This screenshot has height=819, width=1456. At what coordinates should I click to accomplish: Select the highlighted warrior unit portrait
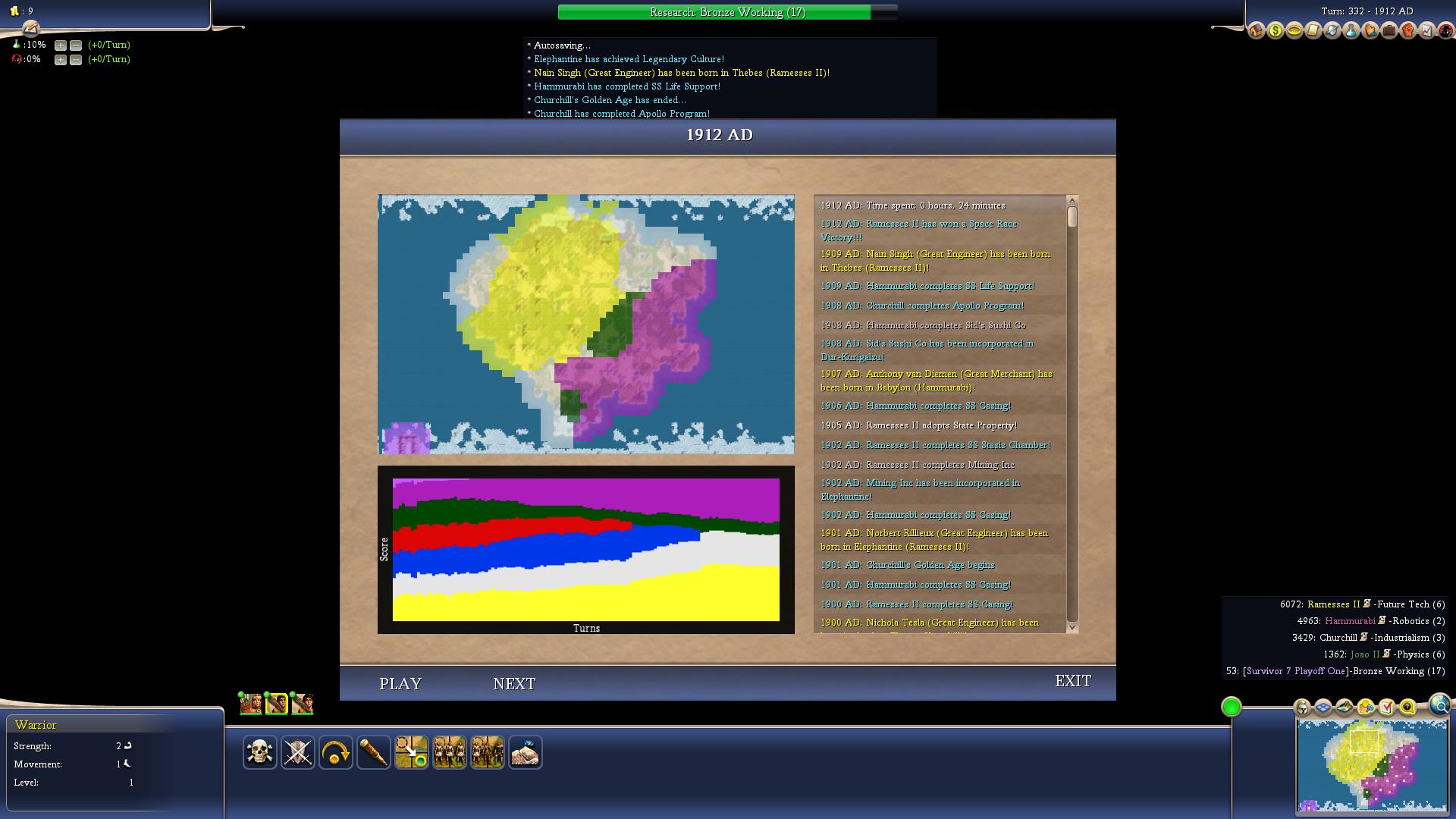(277, 704)
